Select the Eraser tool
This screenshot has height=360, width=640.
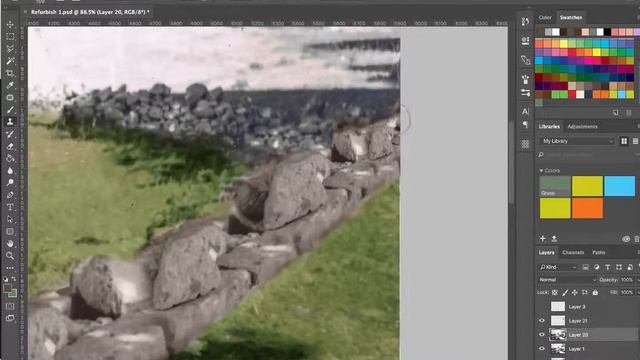pos(10,146)
